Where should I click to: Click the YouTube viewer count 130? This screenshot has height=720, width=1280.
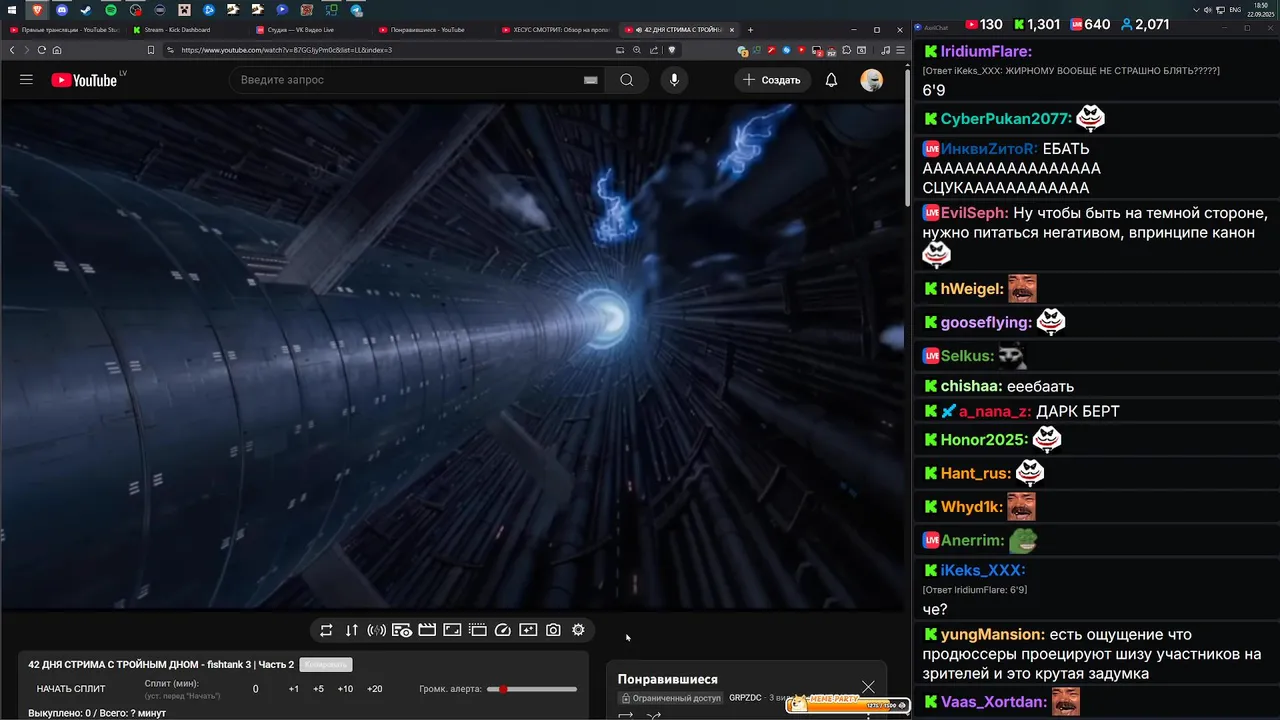click(x=984, y=24)
